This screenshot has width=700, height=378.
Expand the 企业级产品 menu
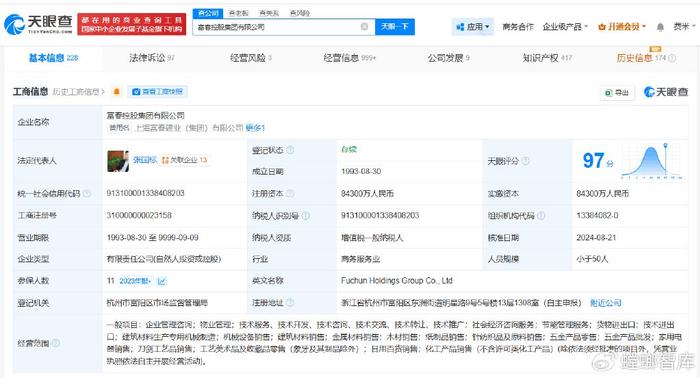[x=565, y=27]
